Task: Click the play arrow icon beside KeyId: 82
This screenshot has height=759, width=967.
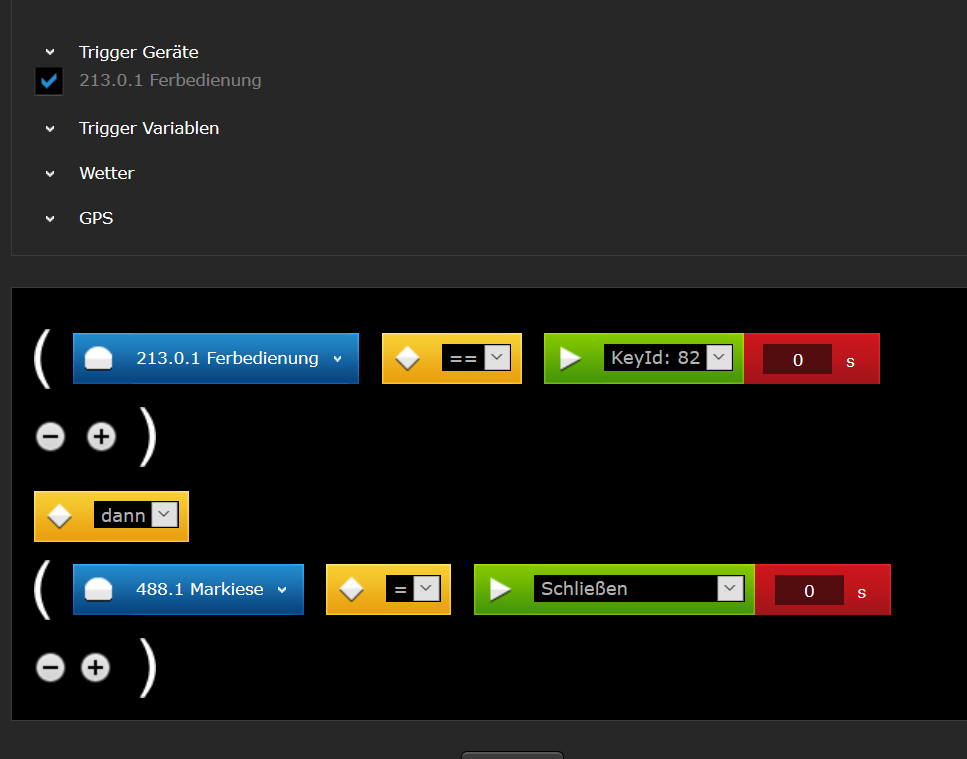Action: 570,359
